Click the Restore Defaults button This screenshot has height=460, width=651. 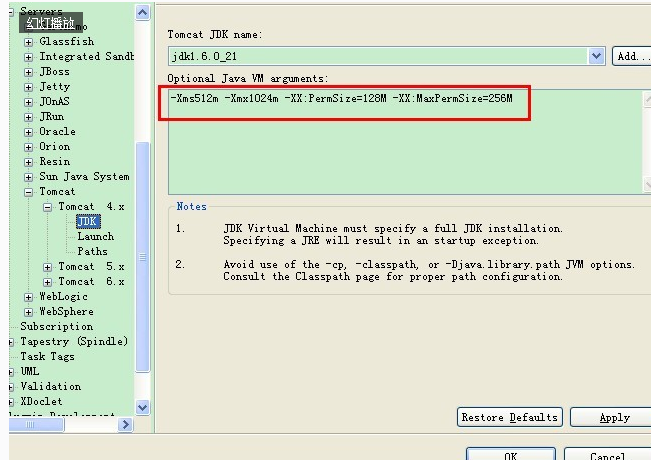(510, 417)
